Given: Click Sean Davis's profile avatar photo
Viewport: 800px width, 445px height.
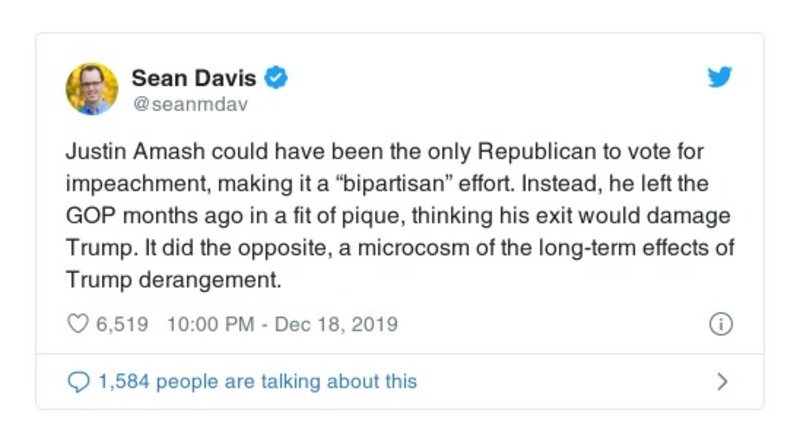Looking at the screenshot, I should coord(92,89).
